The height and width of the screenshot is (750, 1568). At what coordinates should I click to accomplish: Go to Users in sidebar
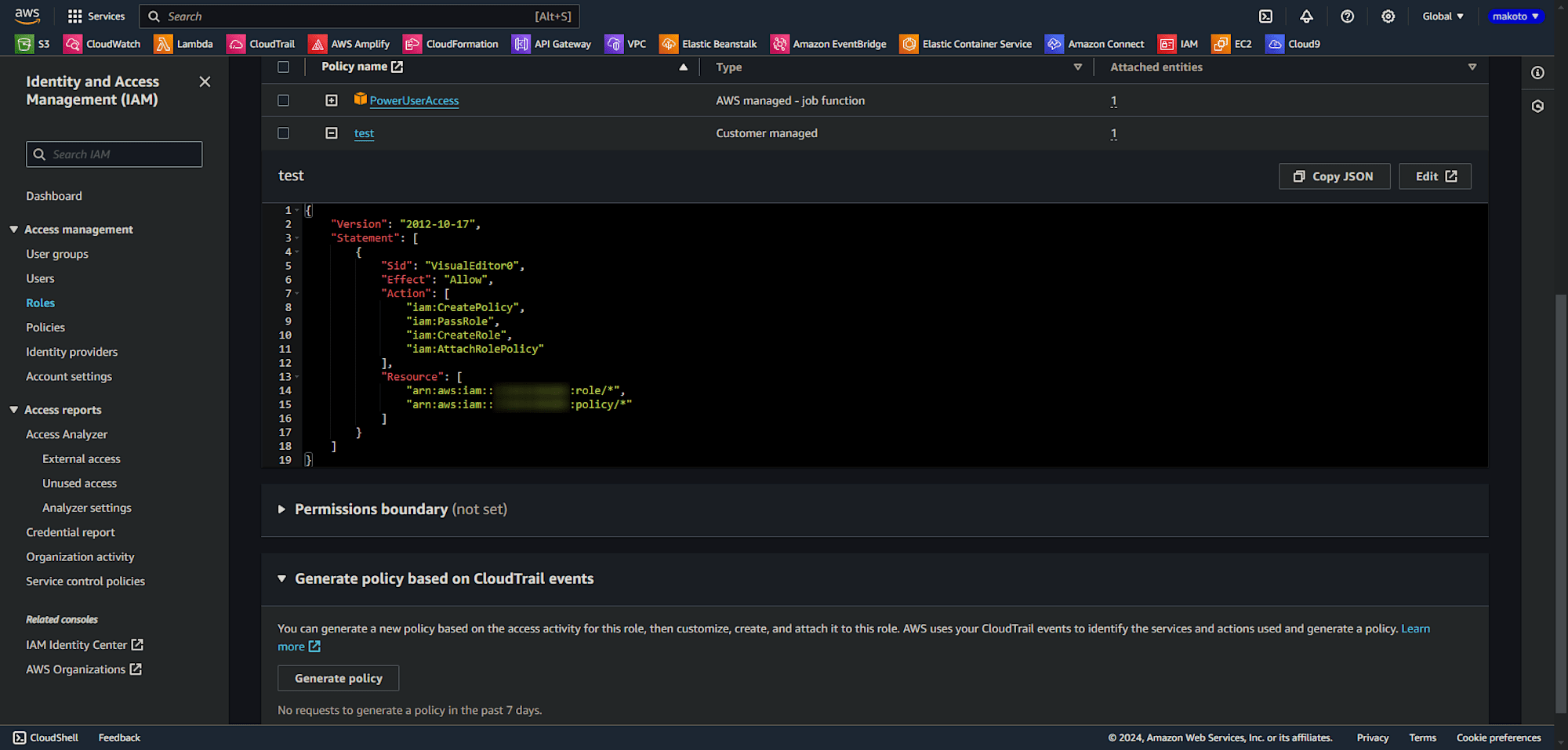40,278
